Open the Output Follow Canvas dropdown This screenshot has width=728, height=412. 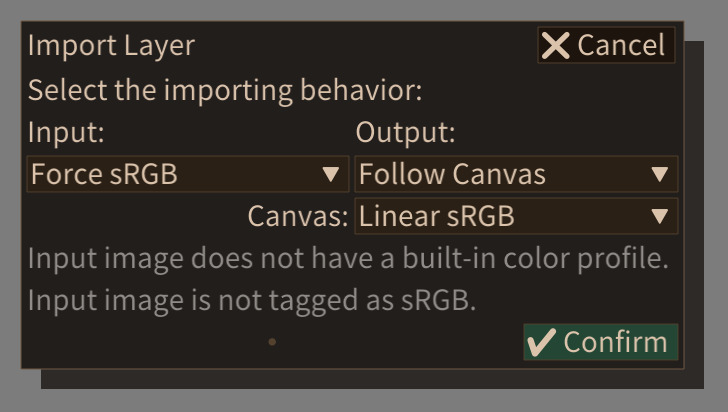[x=516, y=174]
